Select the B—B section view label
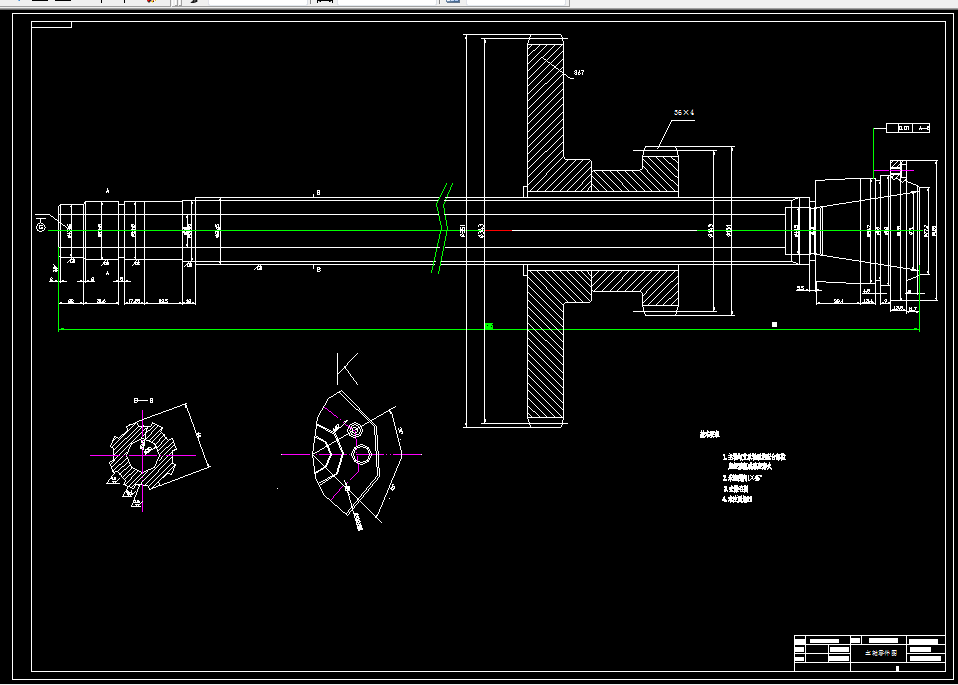Viewport: 958px width, 685px height. pyautogui.click(x=144, y=401)
